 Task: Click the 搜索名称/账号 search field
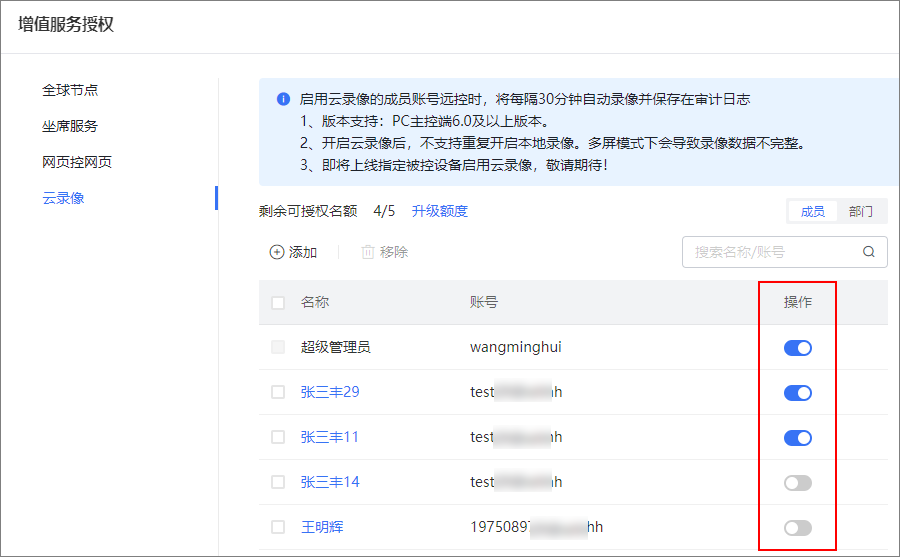(x=770, y=252)
